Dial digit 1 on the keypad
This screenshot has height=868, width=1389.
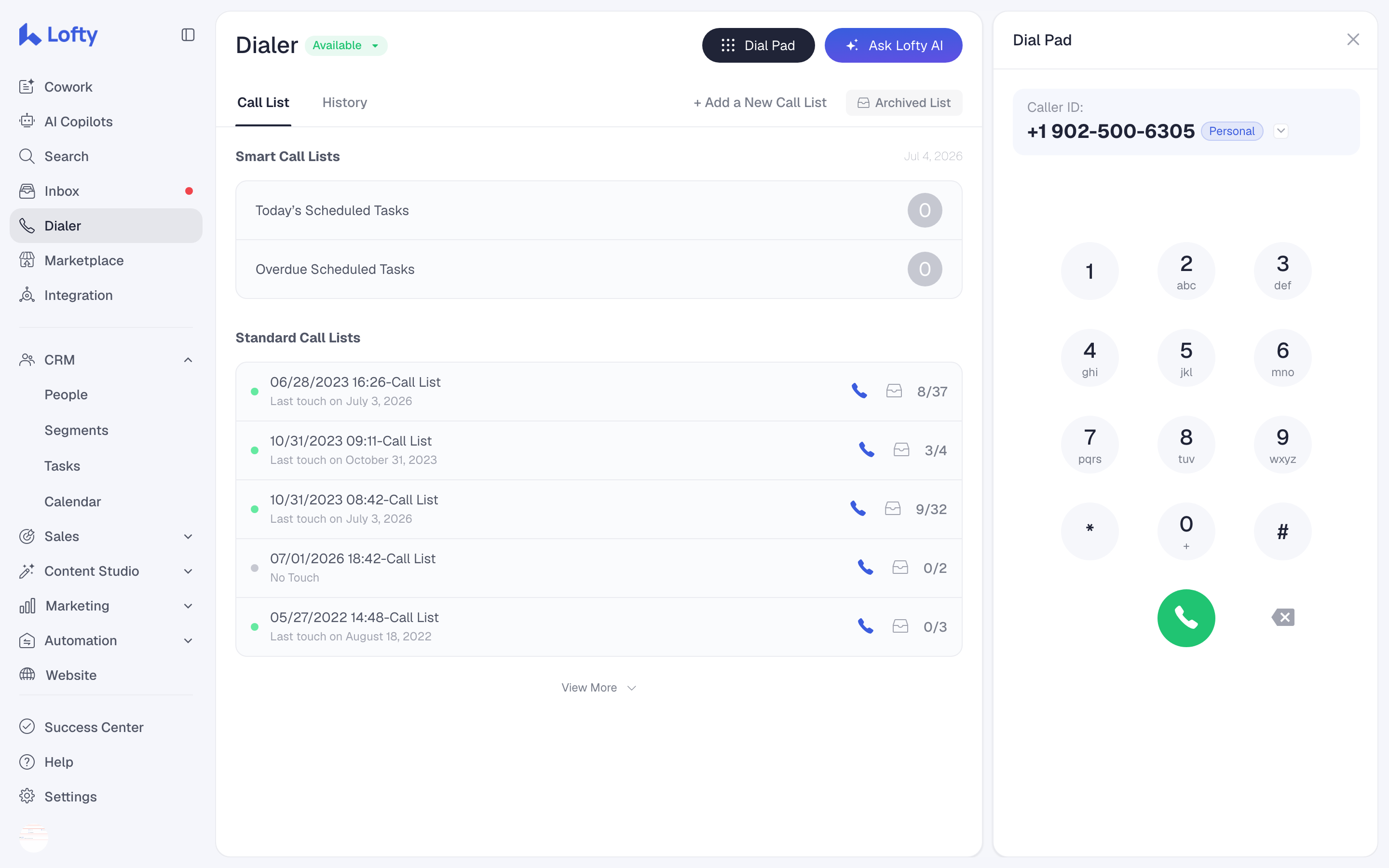coord(1089,271)
